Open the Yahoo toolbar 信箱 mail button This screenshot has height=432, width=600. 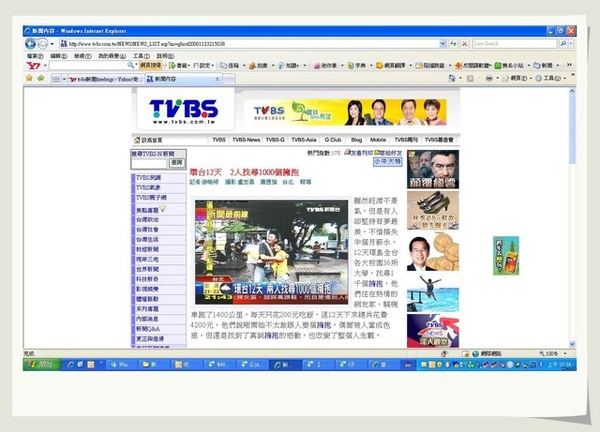232,65
